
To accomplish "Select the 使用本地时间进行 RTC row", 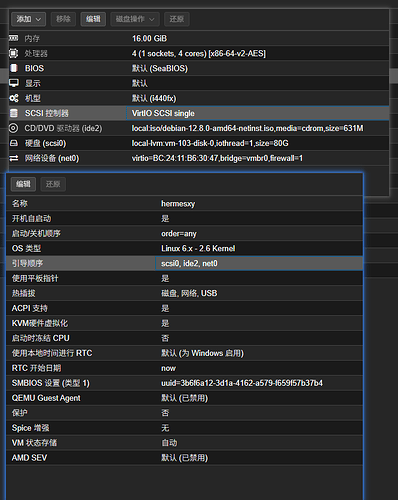I will [184, 353].
